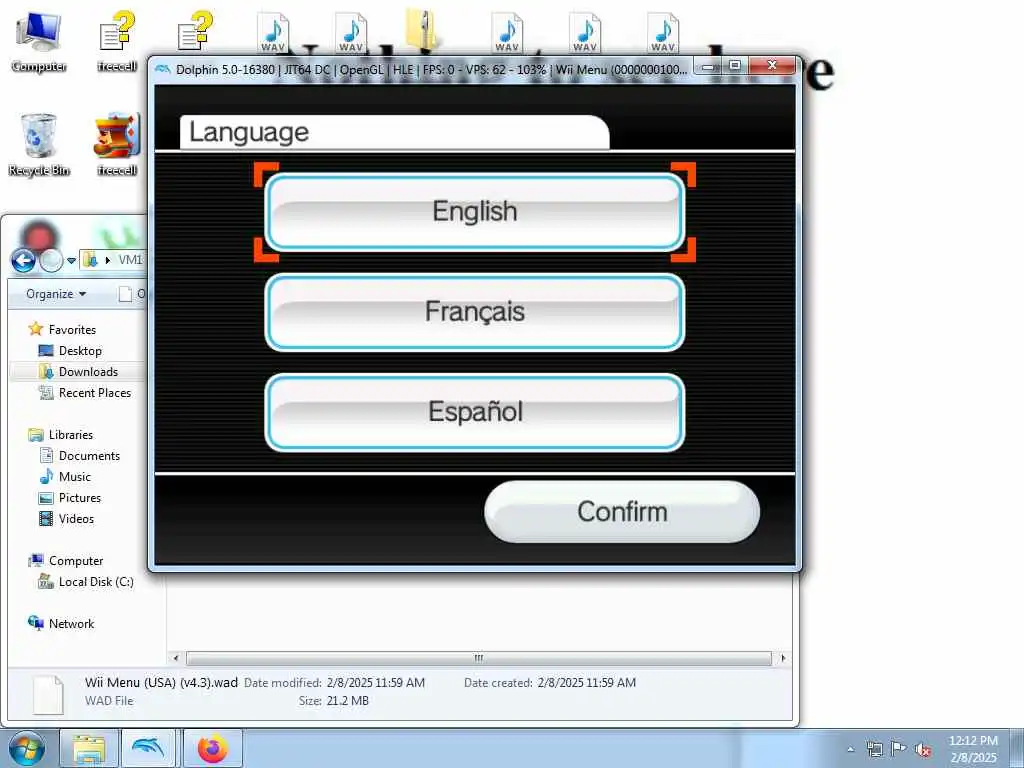Open Downloads in Explorer sidebar
This screenshot has width=1024, height=768.
[78, 372]
